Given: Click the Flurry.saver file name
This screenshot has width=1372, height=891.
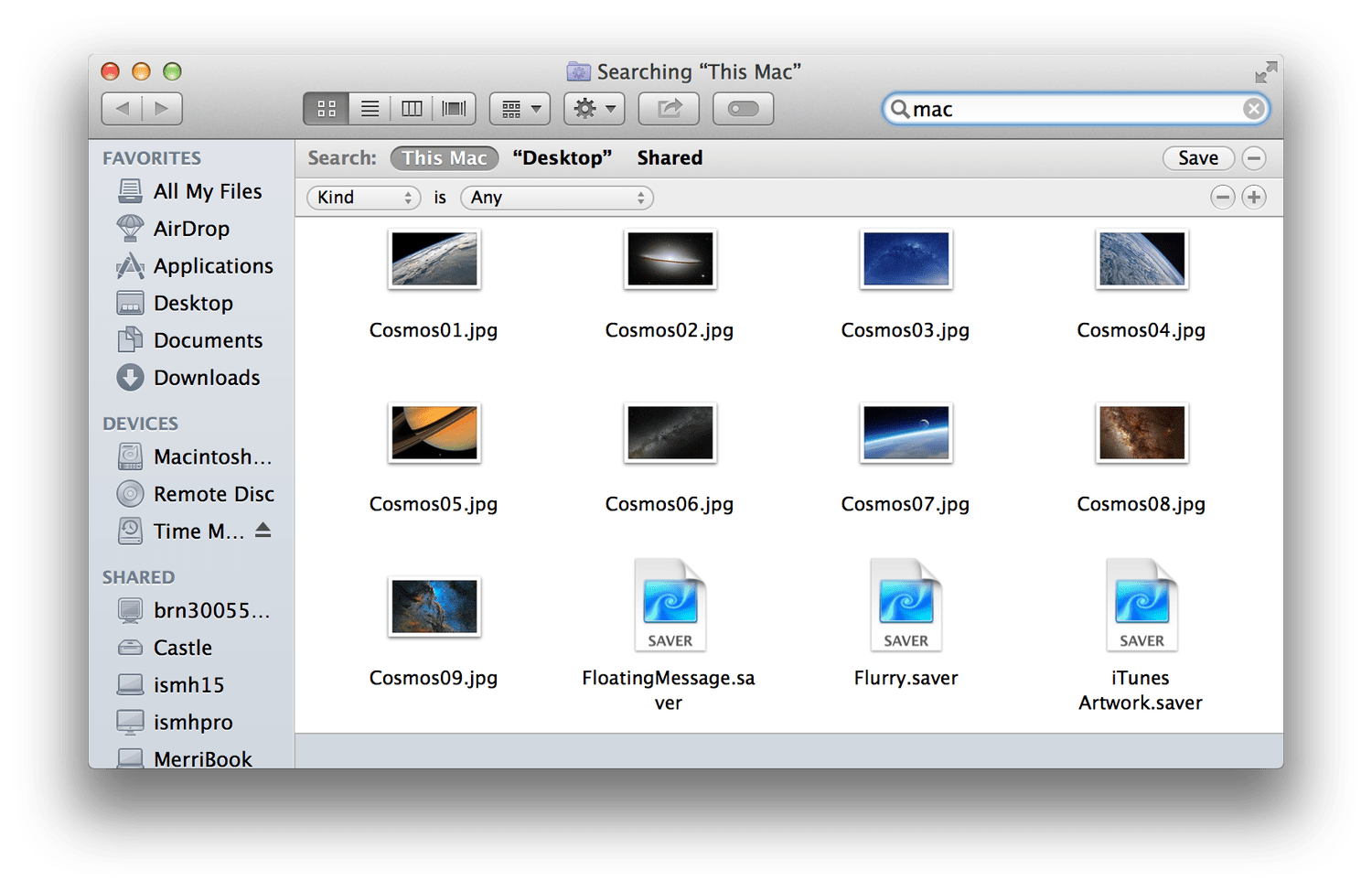Looking at the screenshot, I should [x=906, y=678].
